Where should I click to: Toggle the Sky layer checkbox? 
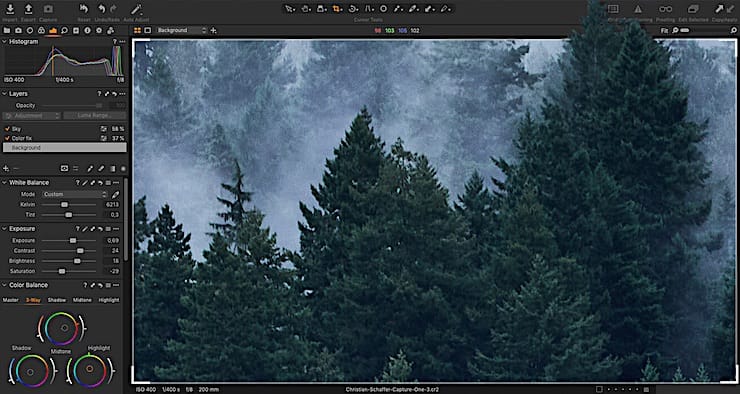point(7,129)
